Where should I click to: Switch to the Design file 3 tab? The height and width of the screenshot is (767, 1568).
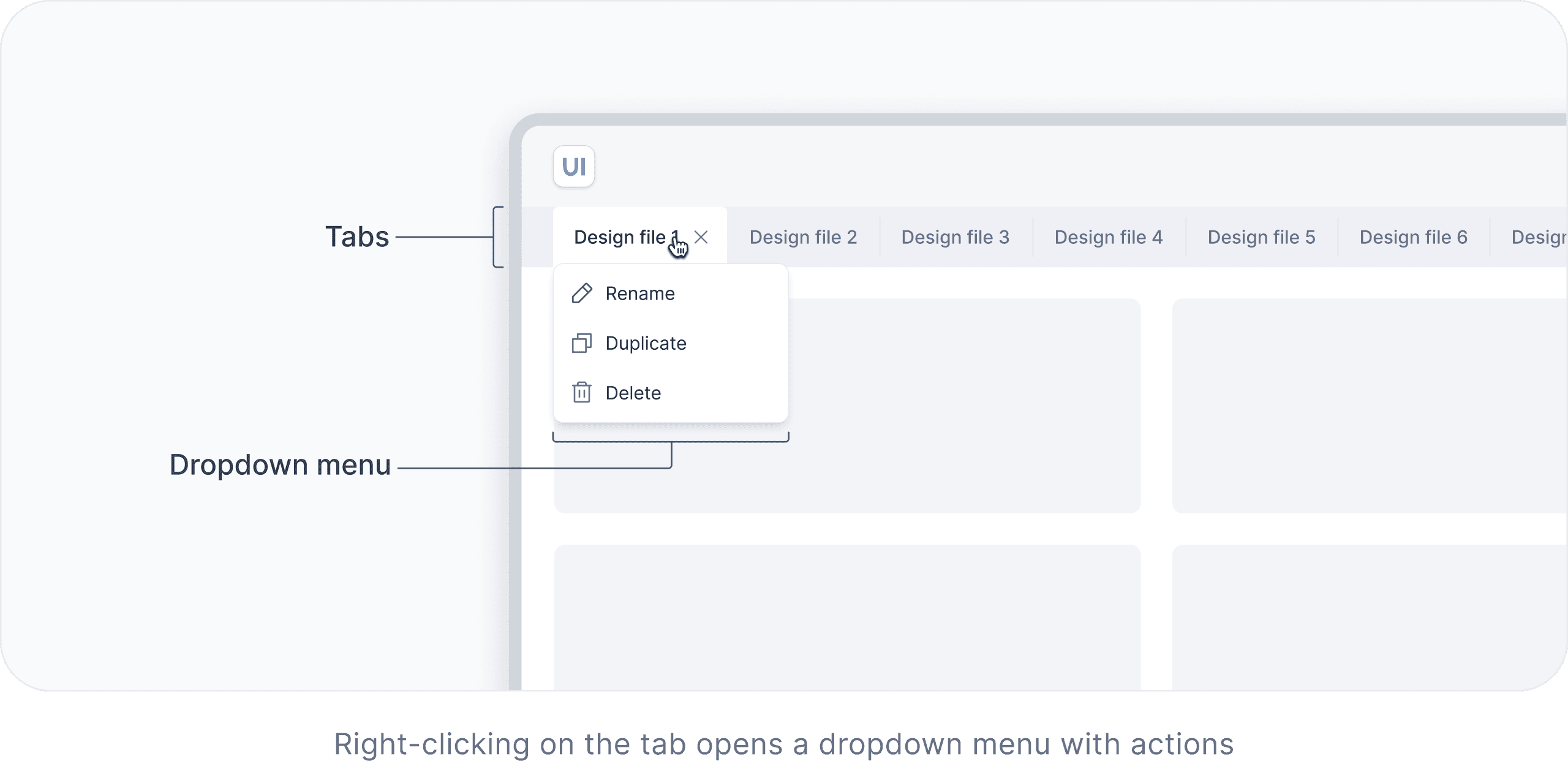[955, 237]
